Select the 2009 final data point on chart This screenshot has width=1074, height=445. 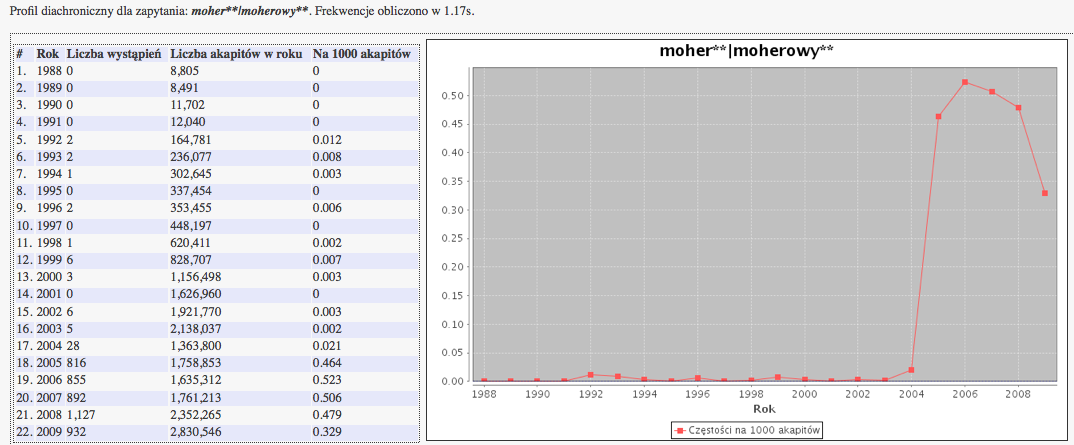point(1045,193)
